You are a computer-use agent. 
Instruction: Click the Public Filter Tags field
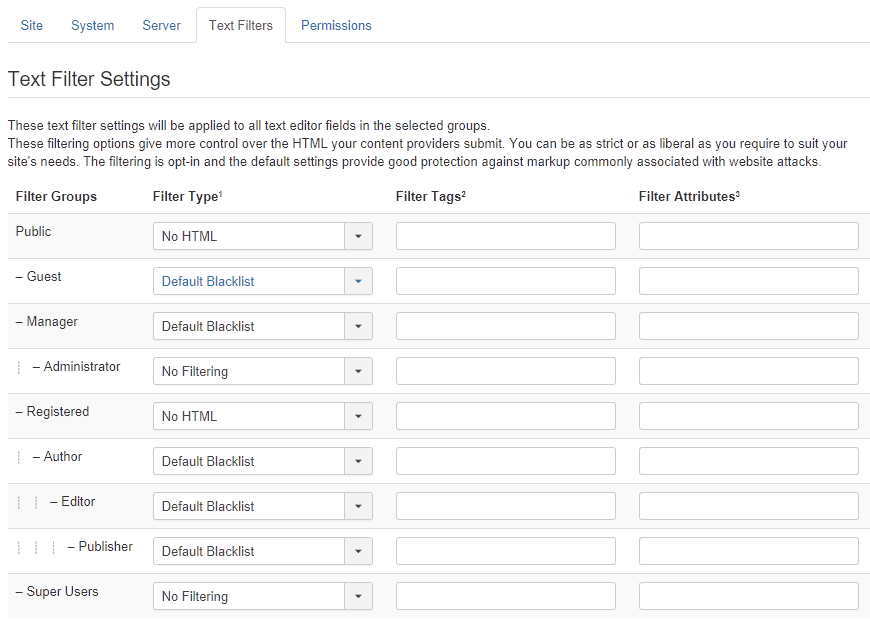tap(506, 236)
